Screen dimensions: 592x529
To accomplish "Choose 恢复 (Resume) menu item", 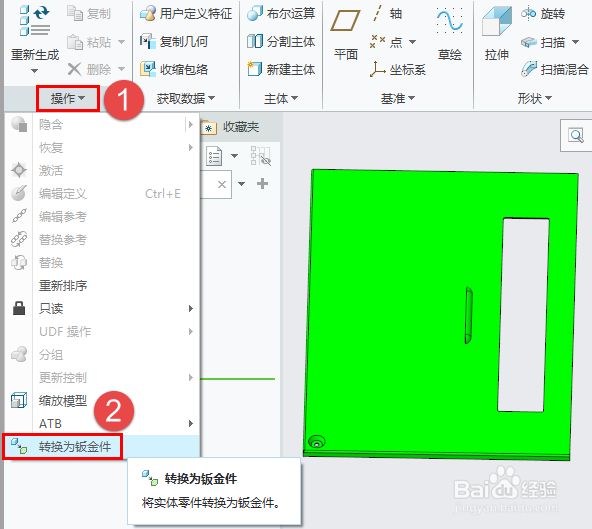I will click(102, 147).
